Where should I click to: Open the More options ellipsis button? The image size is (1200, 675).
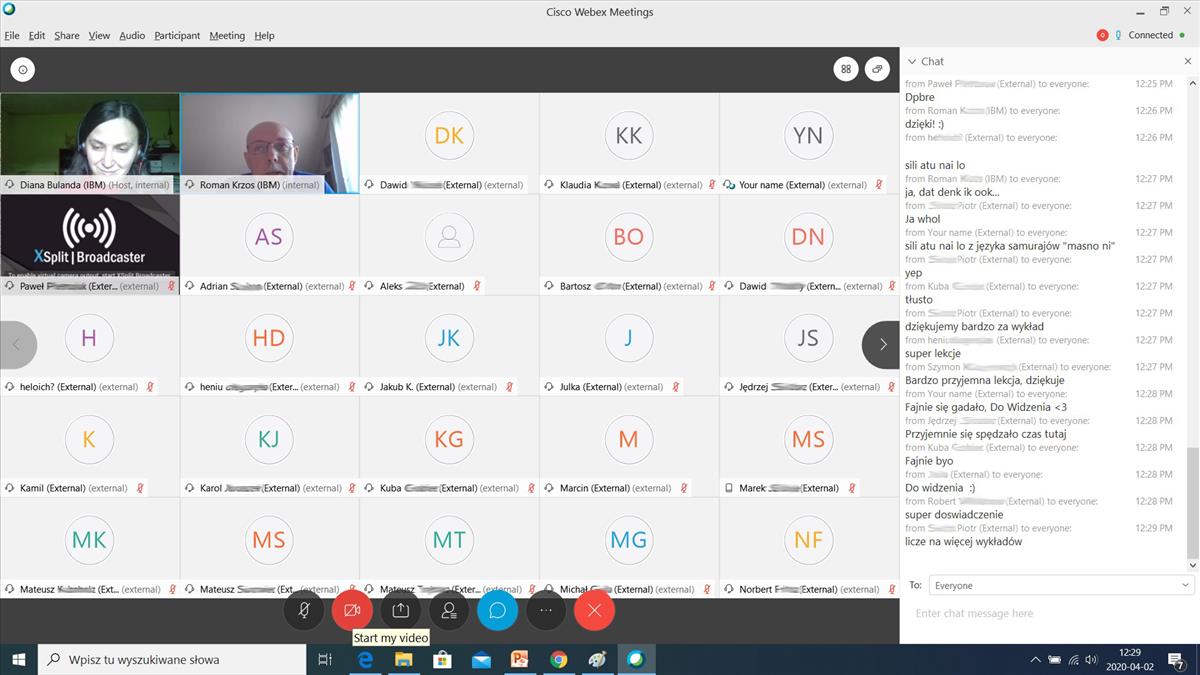[x=546, y=610]
